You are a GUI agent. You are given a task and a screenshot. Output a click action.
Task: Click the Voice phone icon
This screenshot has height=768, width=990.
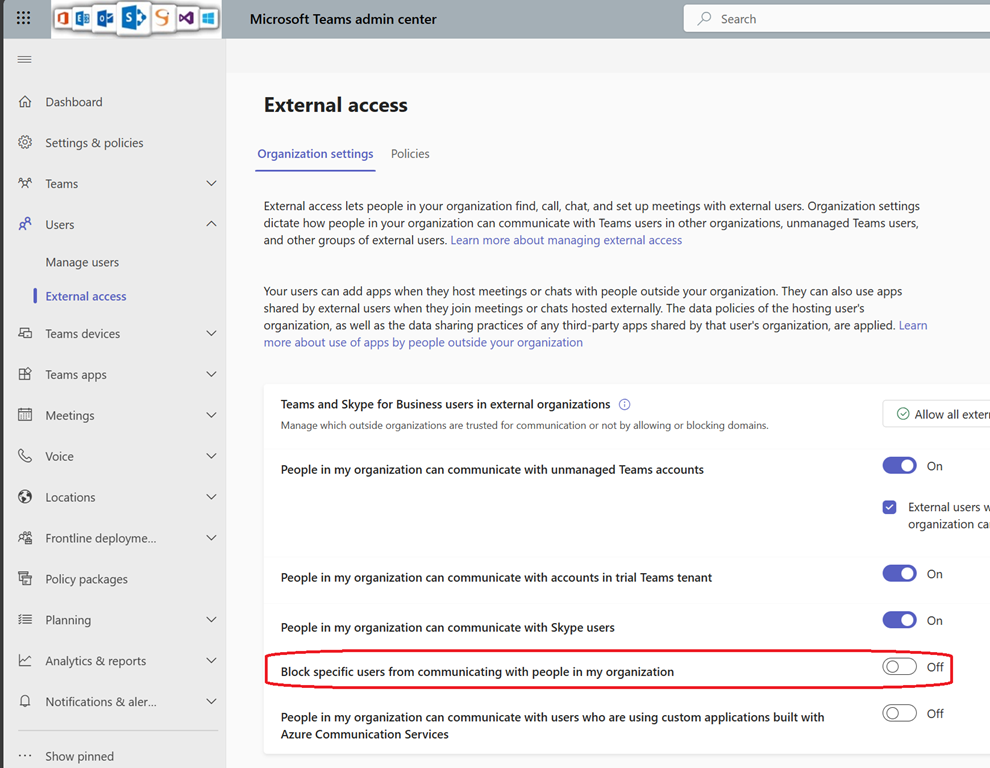pyautogui.click(x=25, y=456)
